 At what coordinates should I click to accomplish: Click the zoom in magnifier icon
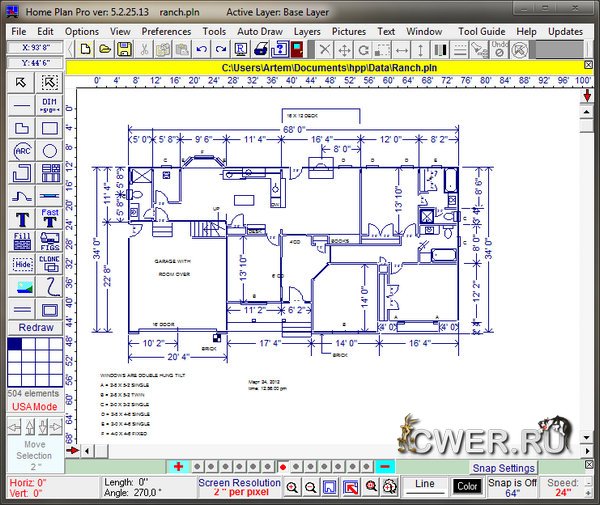292,487
